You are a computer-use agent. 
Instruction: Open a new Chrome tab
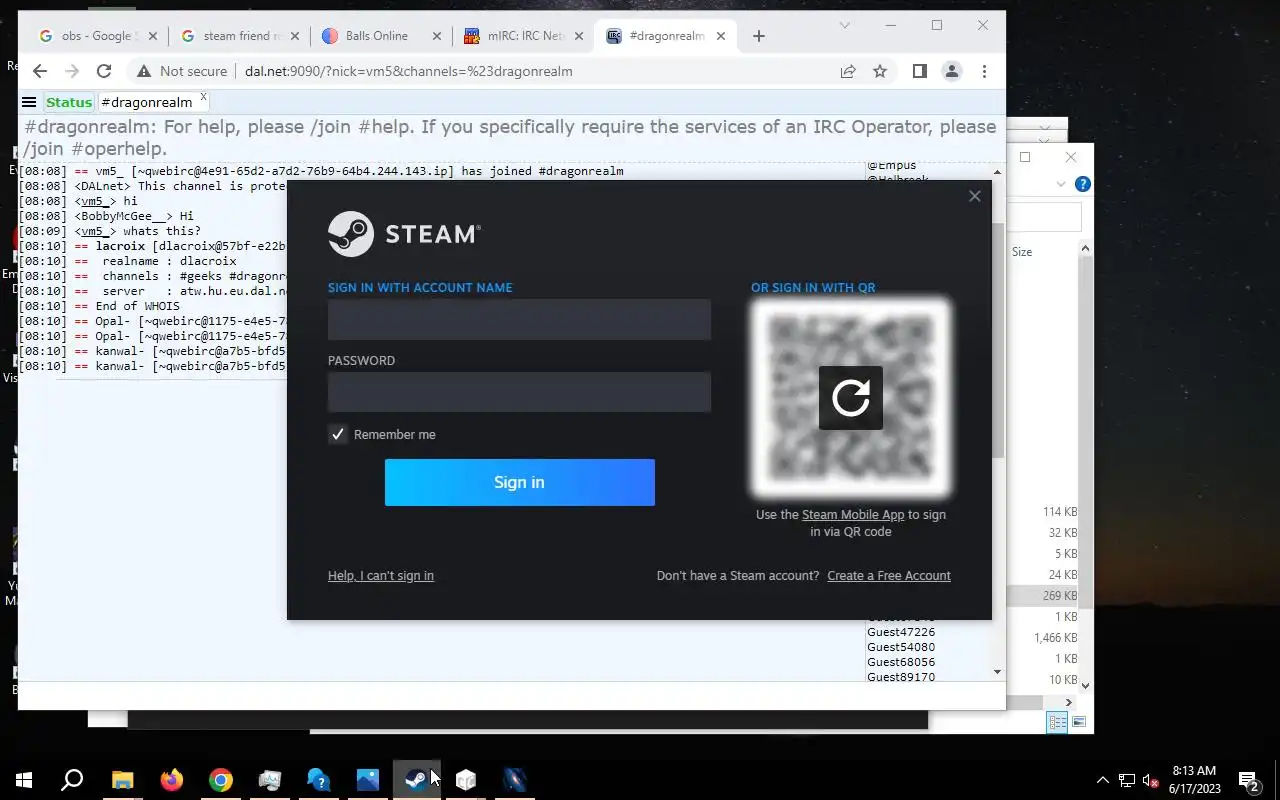tap(759, 36)
